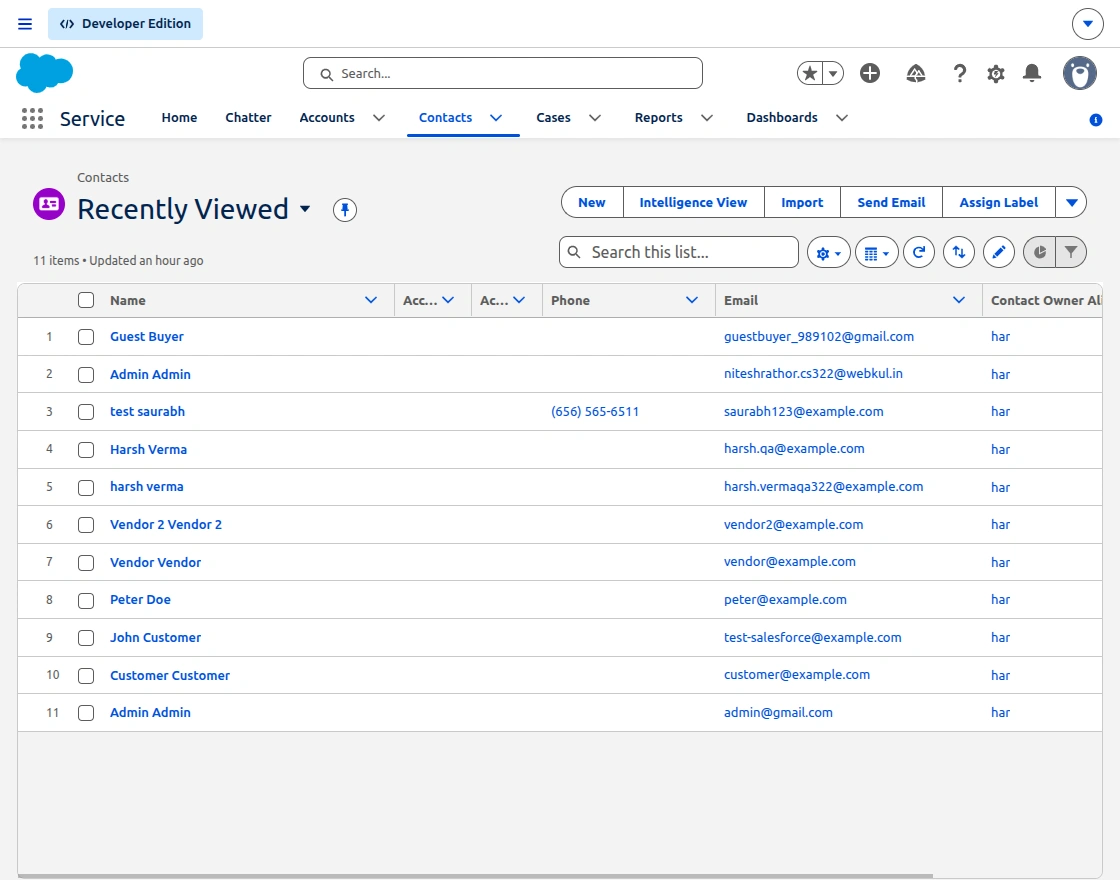Select all rows checkbox in header
This screenshot has height=880, width=1120.
[86, 300]
